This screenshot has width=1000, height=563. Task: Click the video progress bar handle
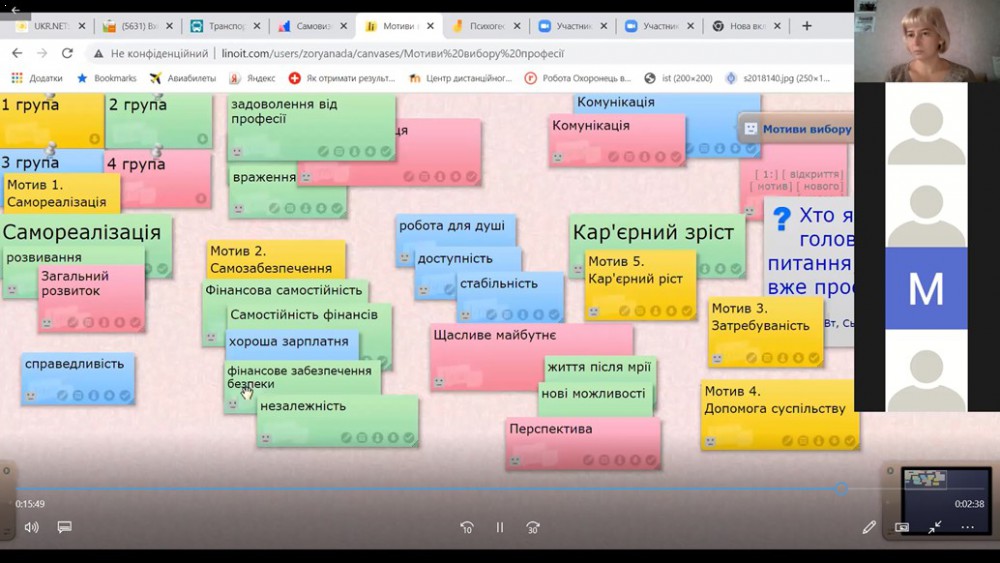841,489
